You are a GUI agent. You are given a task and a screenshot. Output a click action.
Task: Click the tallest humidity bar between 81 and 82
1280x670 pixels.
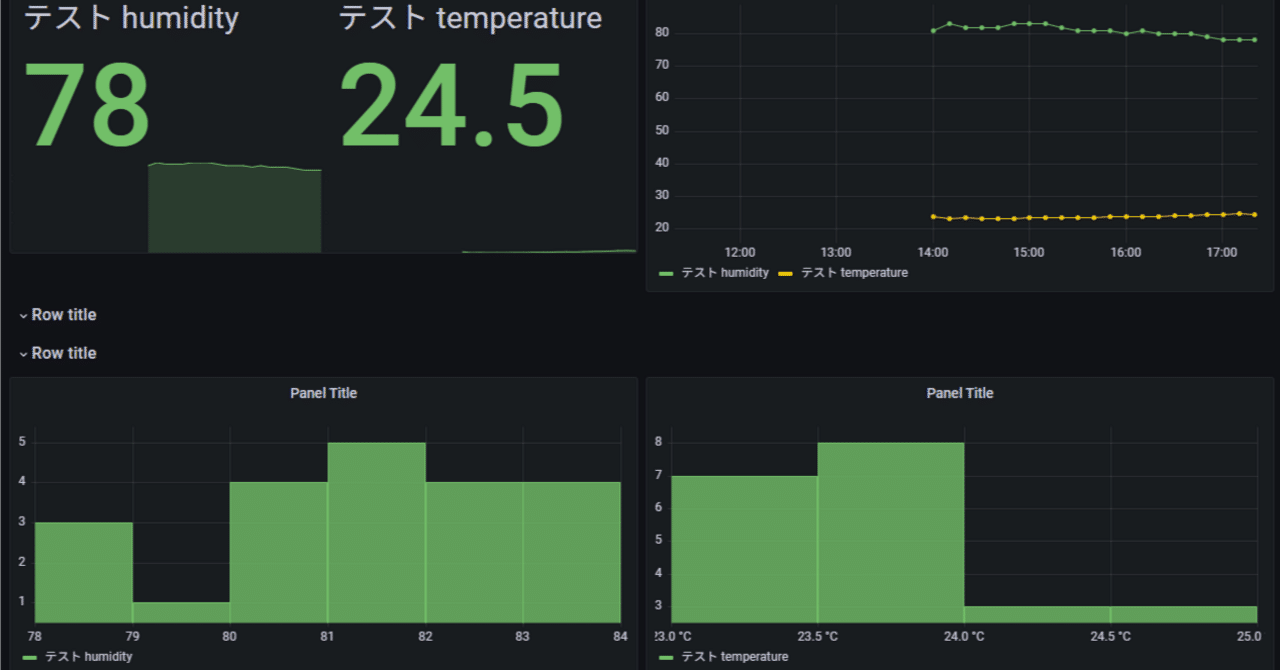[377, 532]
